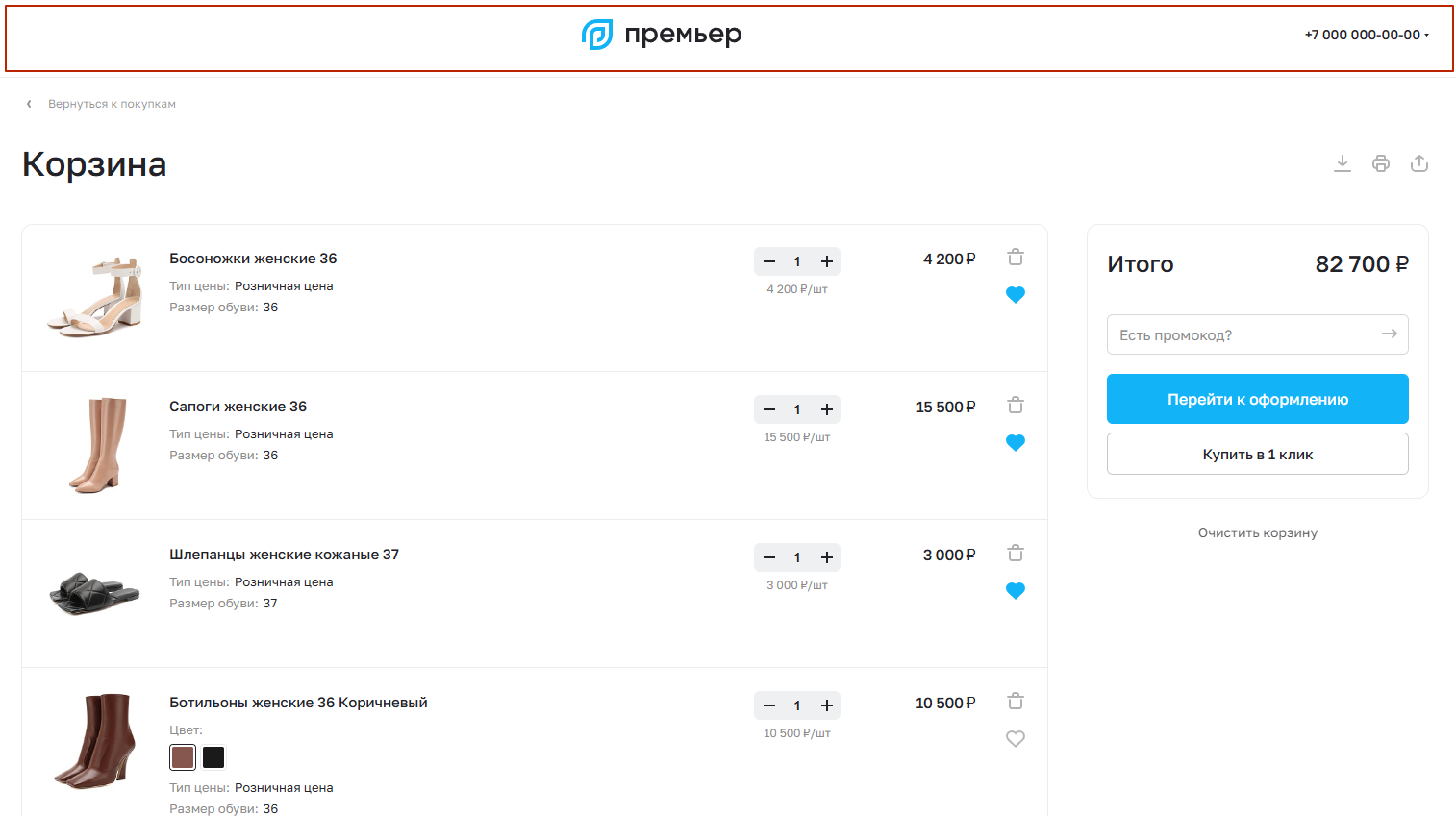Screen dimensions: 1456x816
Task: Decrease quantity of Шлепанцы женские кожаные 37
Action: (769, 557)
